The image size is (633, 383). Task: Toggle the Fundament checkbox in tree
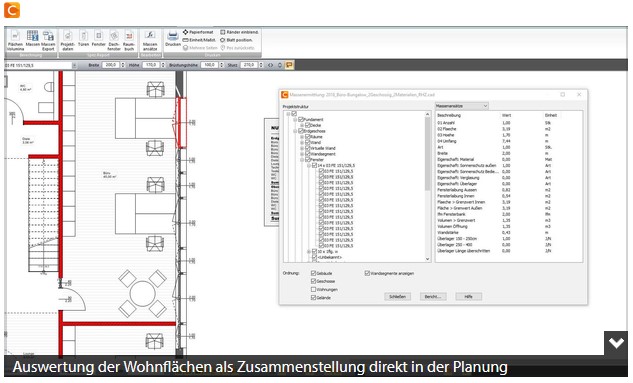tap(300, 119)
